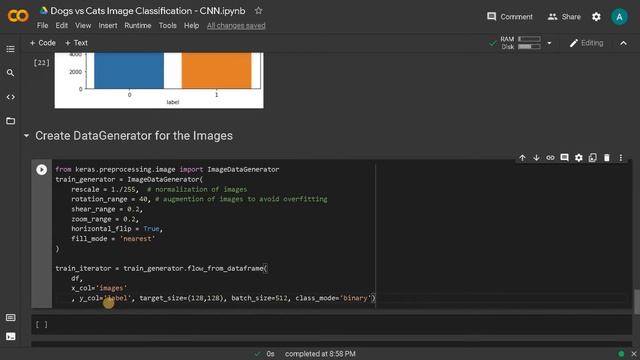The image size is (640, 360).
Task: Open the RAM and Disk resource indicator
Action: click(520, 43)
